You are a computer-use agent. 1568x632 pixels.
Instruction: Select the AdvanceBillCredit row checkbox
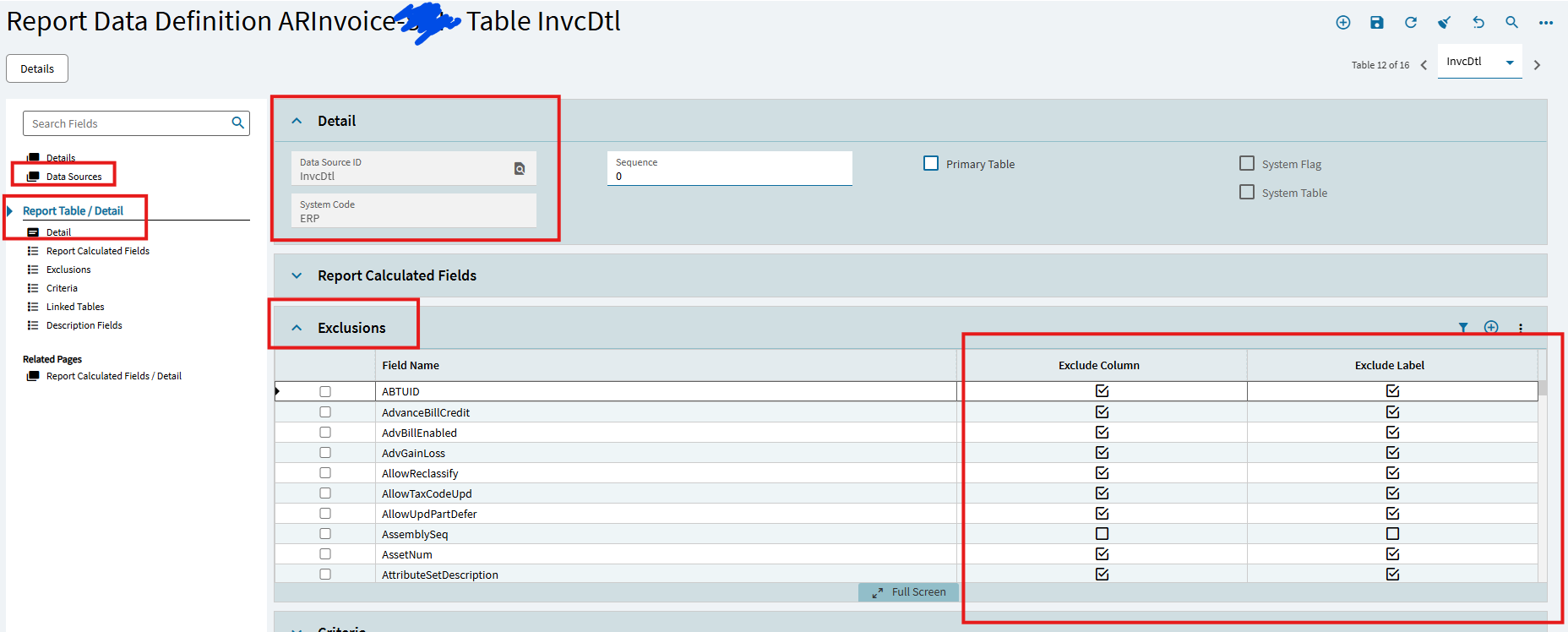pyautogui.click(x=325, y=412)
